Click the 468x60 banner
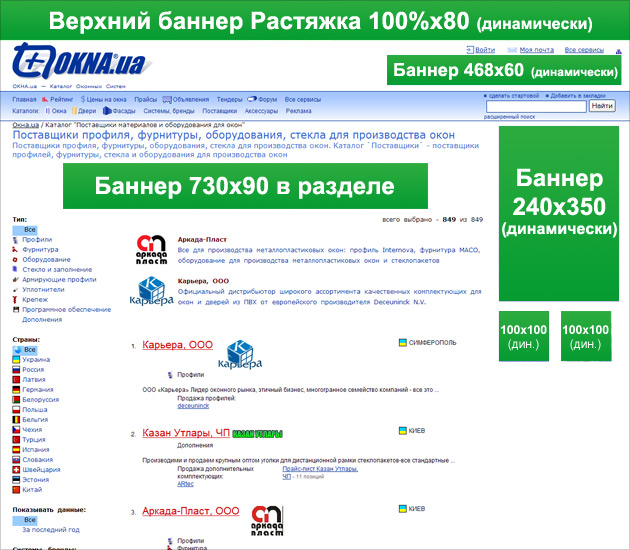630x550 pixels. pos(504,70)
